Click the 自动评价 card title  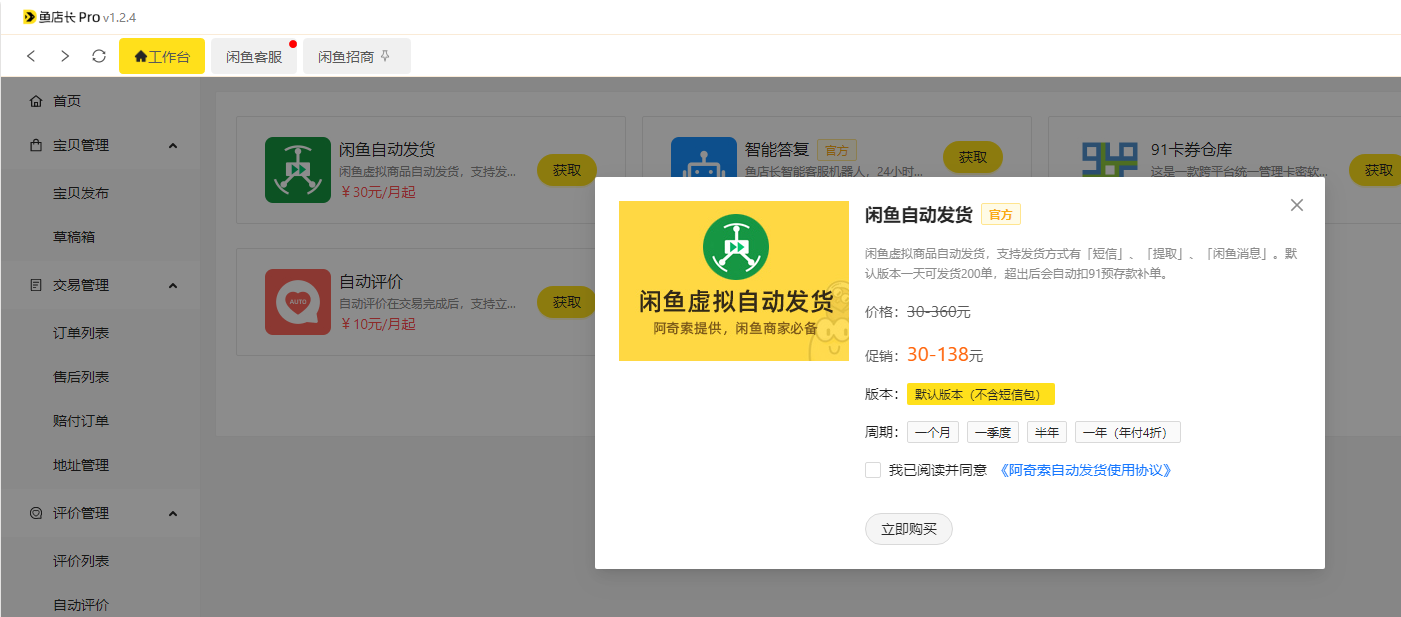tap(371, 281)
